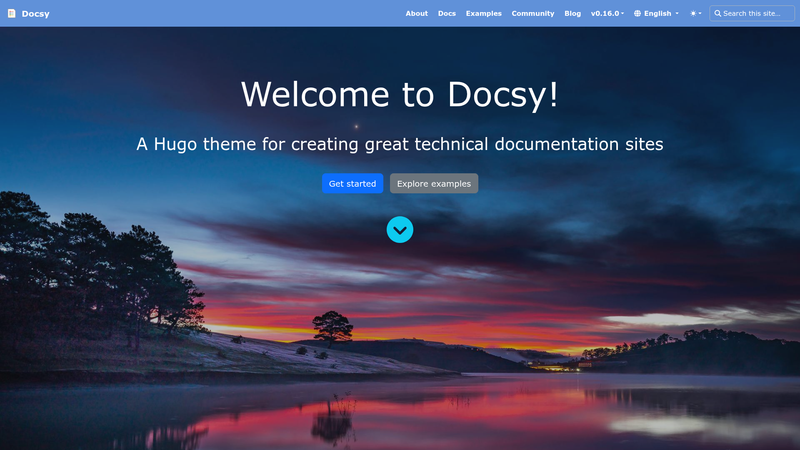Screen dimensions: 800x450
Task: Click the Hugo theme subtitle text
Action: pos(399,144)
